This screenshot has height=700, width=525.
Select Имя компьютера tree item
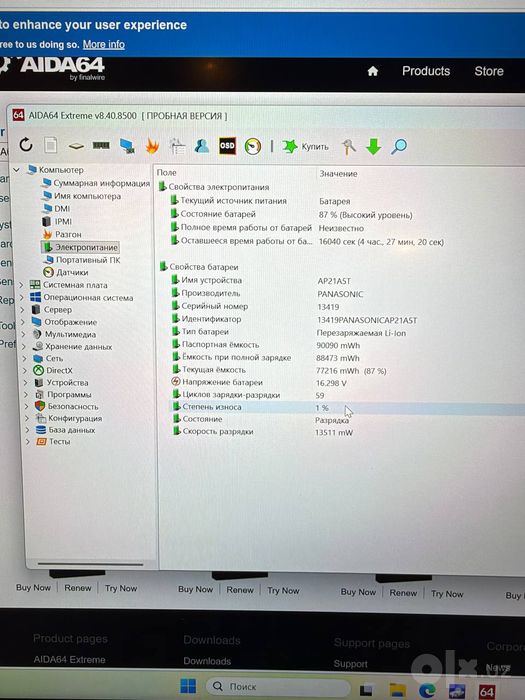(x=87, y=196)
